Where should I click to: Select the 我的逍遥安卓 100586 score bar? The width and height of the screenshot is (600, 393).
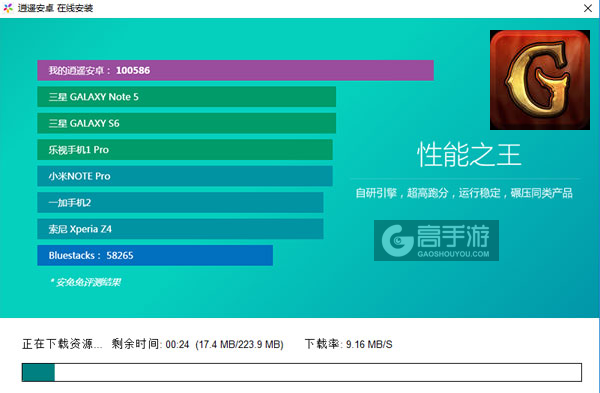[x=235, y=70]
